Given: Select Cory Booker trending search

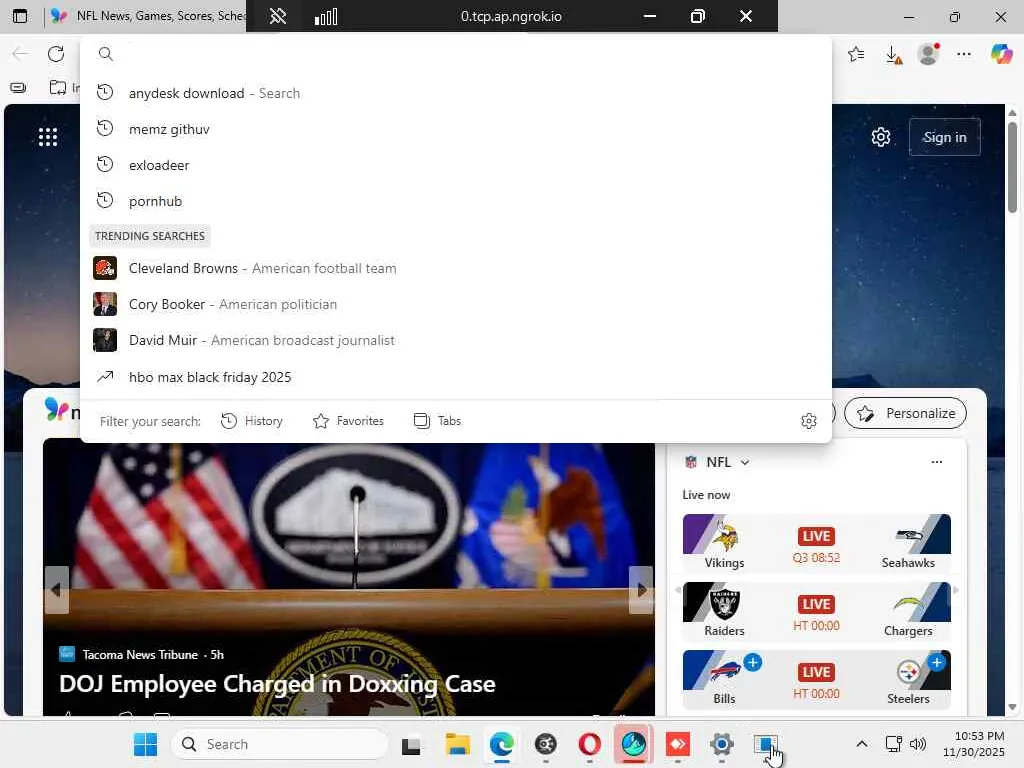Looking at the screenshot, I should [456, 304].
